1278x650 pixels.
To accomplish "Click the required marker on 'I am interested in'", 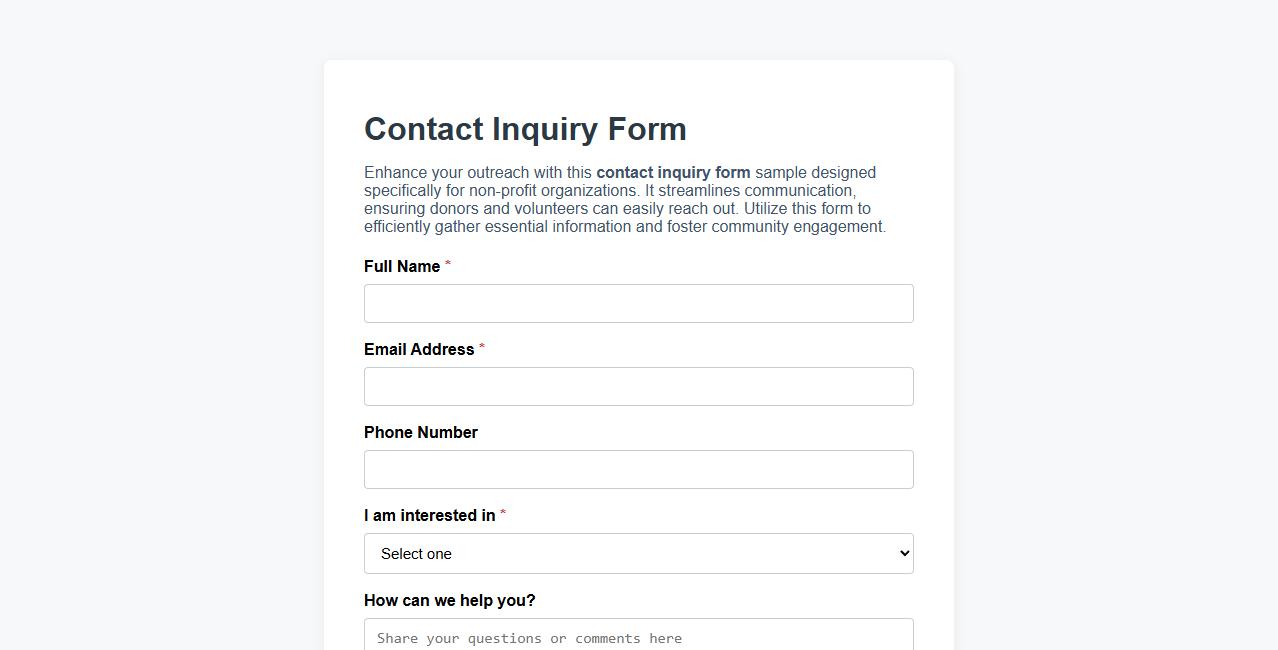I will (502, 512).
